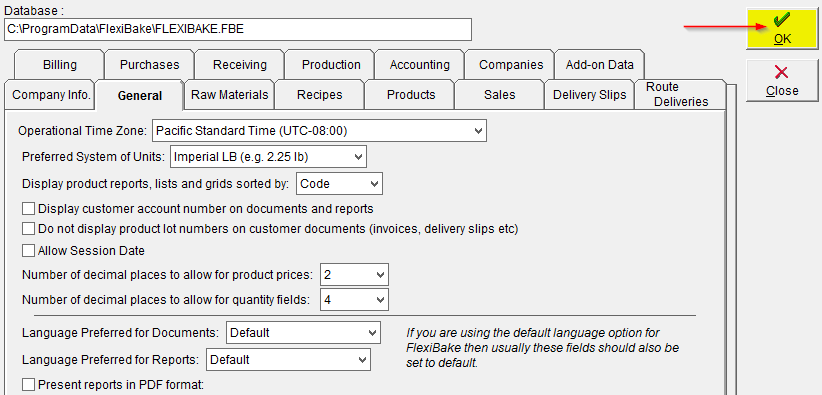Screen dimensions: 822x395
Task: Toggle Allow Session Date checkbox
Action: 28,251
